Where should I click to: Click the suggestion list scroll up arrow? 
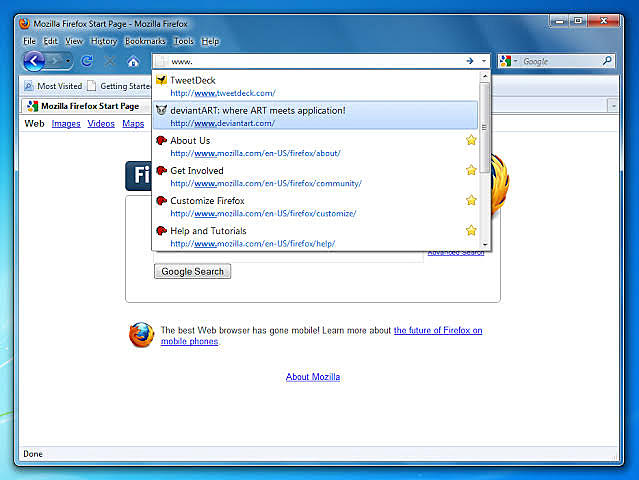coord(485,76)
